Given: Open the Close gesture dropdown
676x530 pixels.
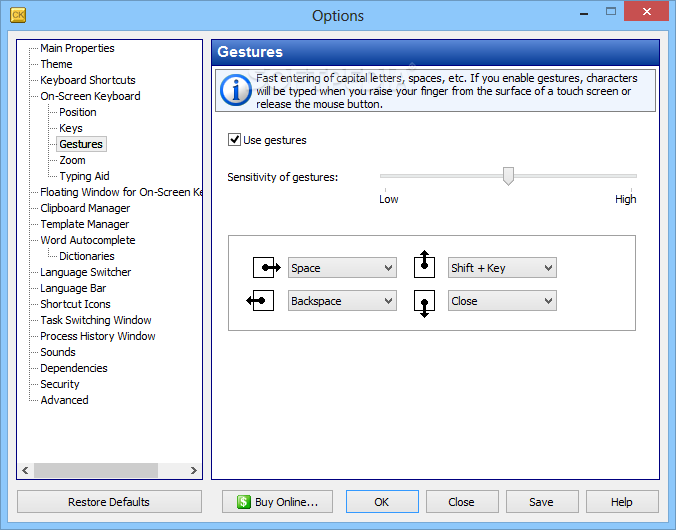Looking at the screenshot, I should click(x=502, y=301).
